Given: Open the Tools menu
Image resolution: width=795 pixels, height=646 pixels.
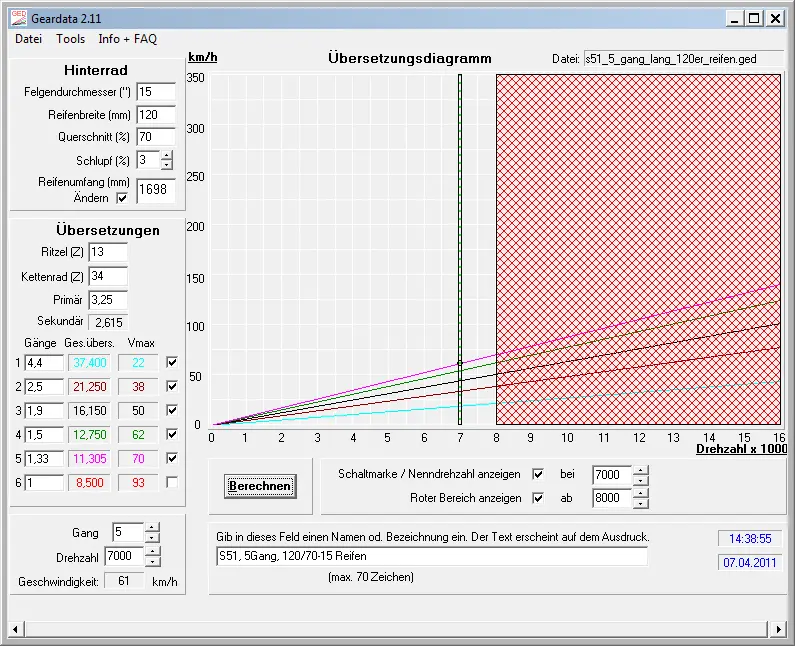Looking at the screenshot, I should [x=71, y=39].
